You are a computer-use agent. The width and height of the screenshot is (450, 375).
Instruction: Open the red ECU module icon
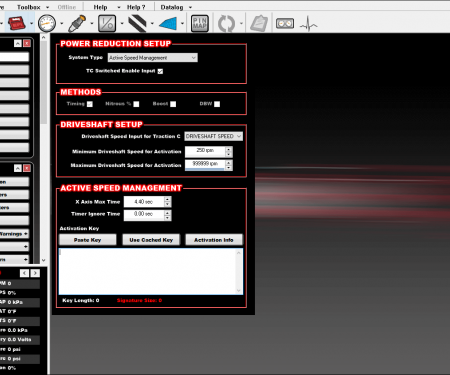click(x=17, y=23)
